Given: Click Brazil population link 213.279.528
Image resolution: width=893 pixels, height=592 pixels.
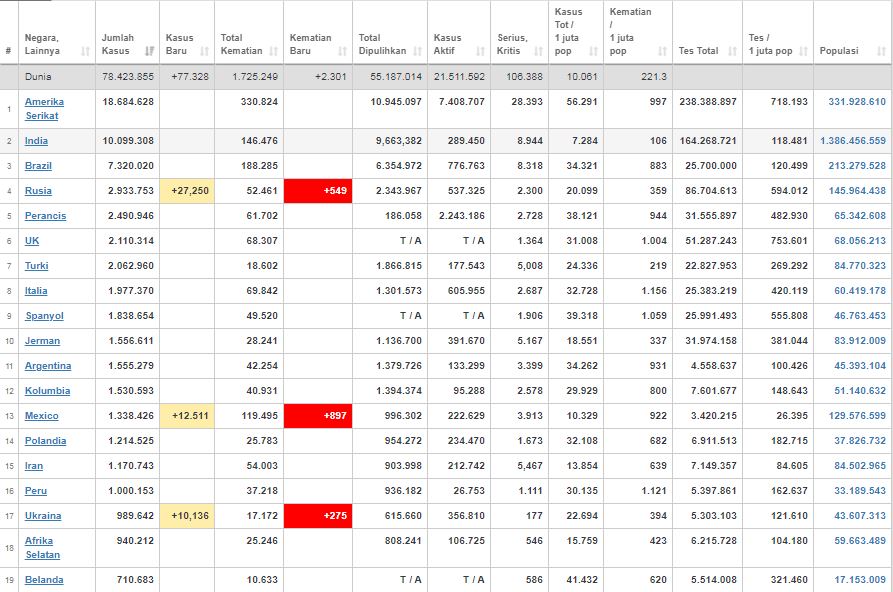Looking at the screenshot, I should point(857,166).
